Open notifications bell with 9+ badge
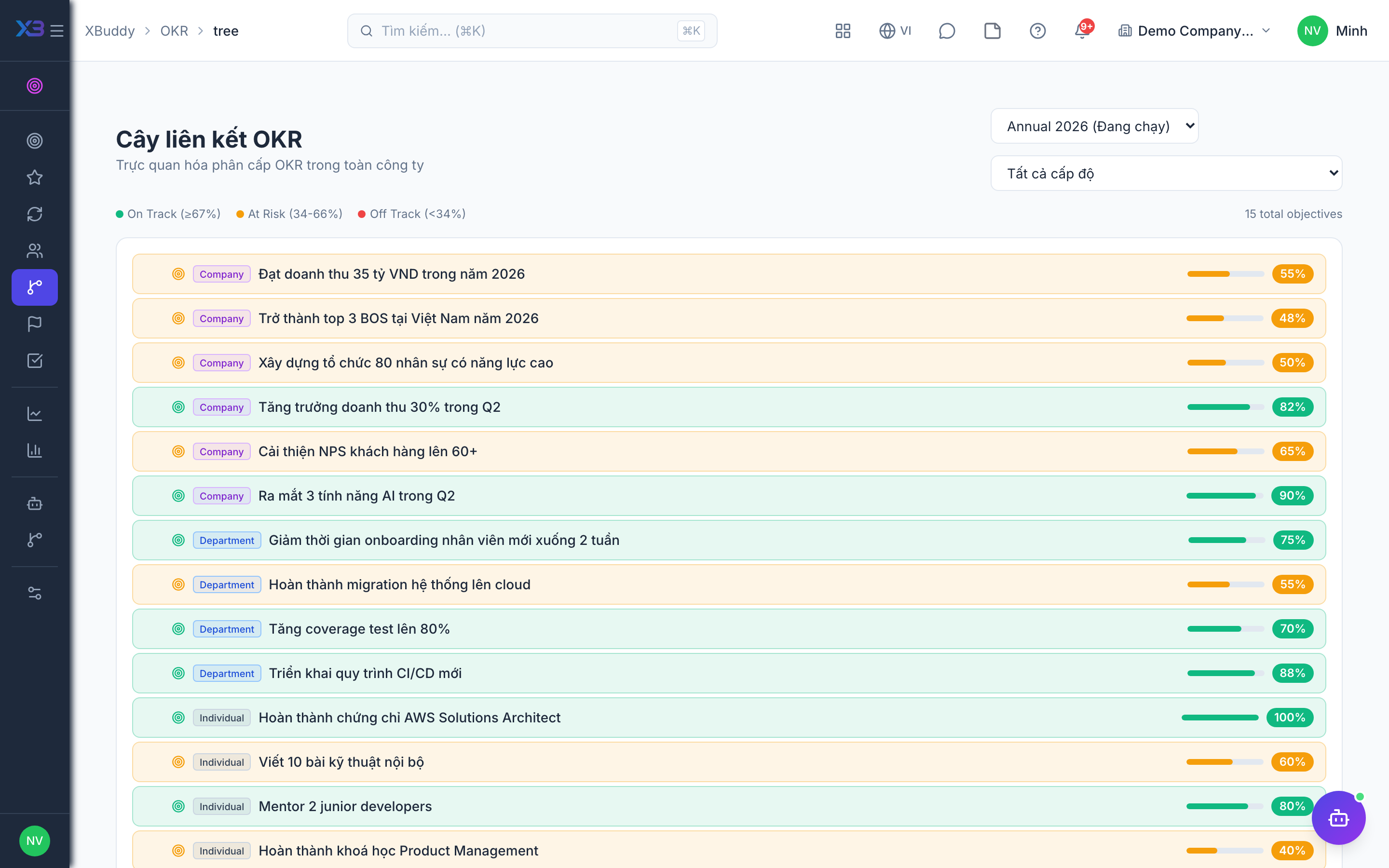 click(1083, 30)
